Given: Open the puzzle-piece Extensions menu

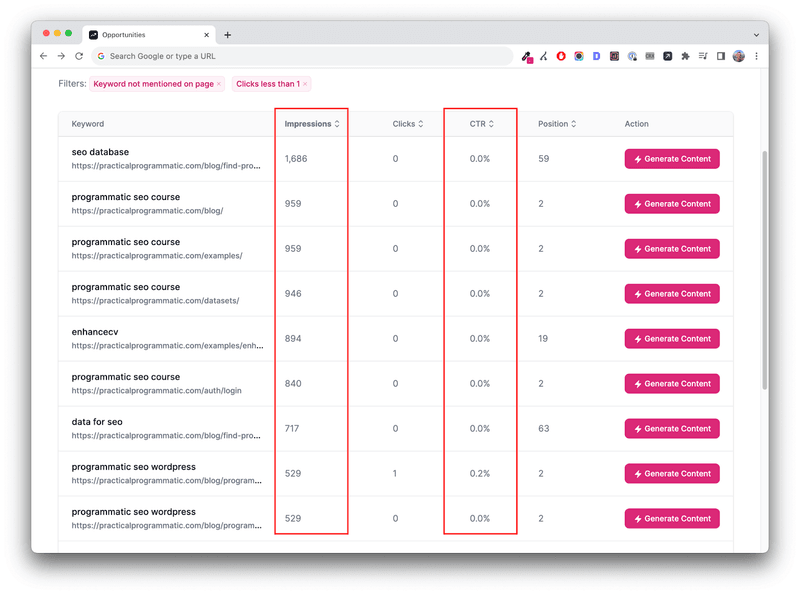Looking at the screenshot, I should (685, 56).
